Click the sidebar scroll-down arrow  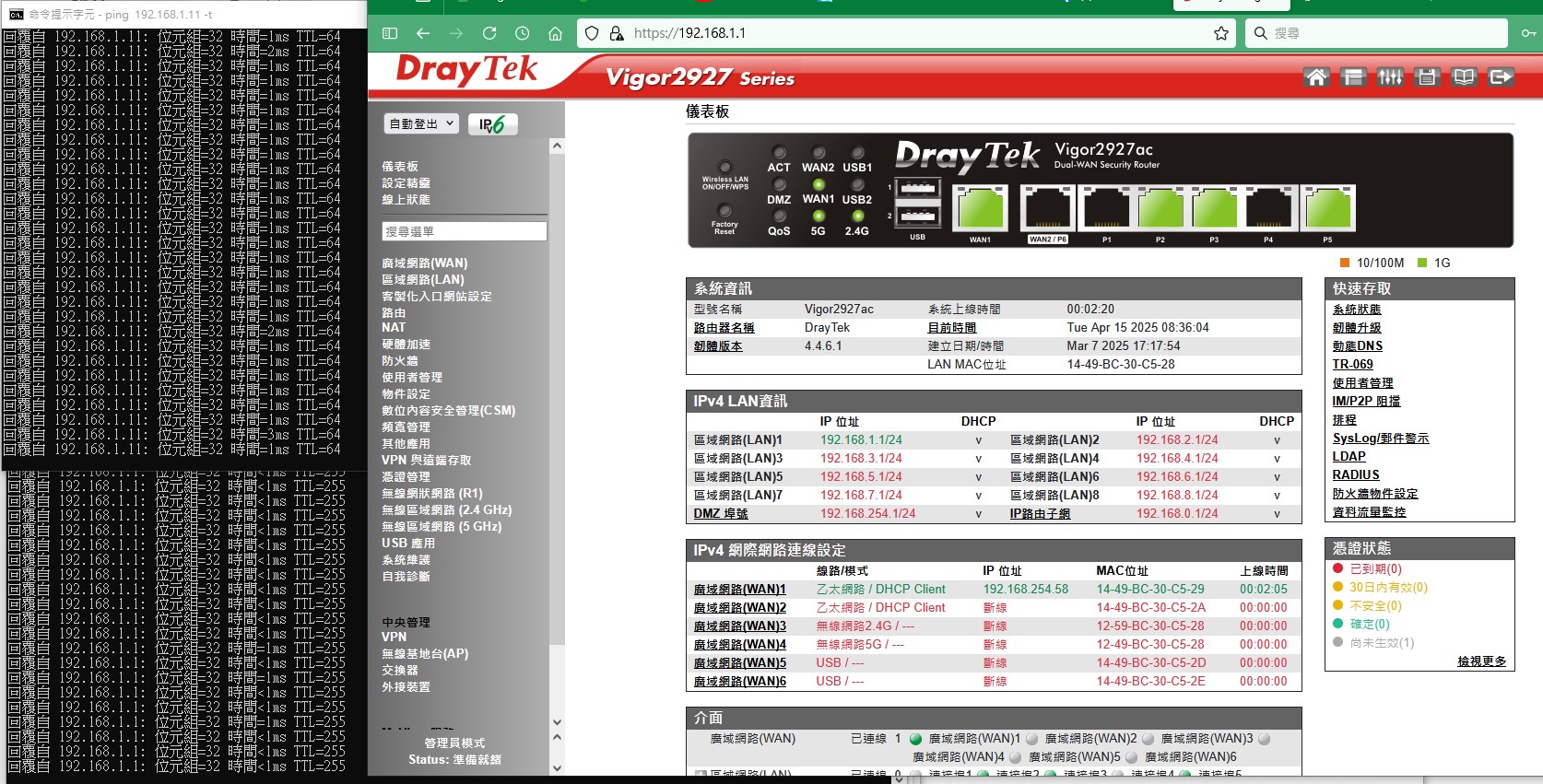click(557, 722)
